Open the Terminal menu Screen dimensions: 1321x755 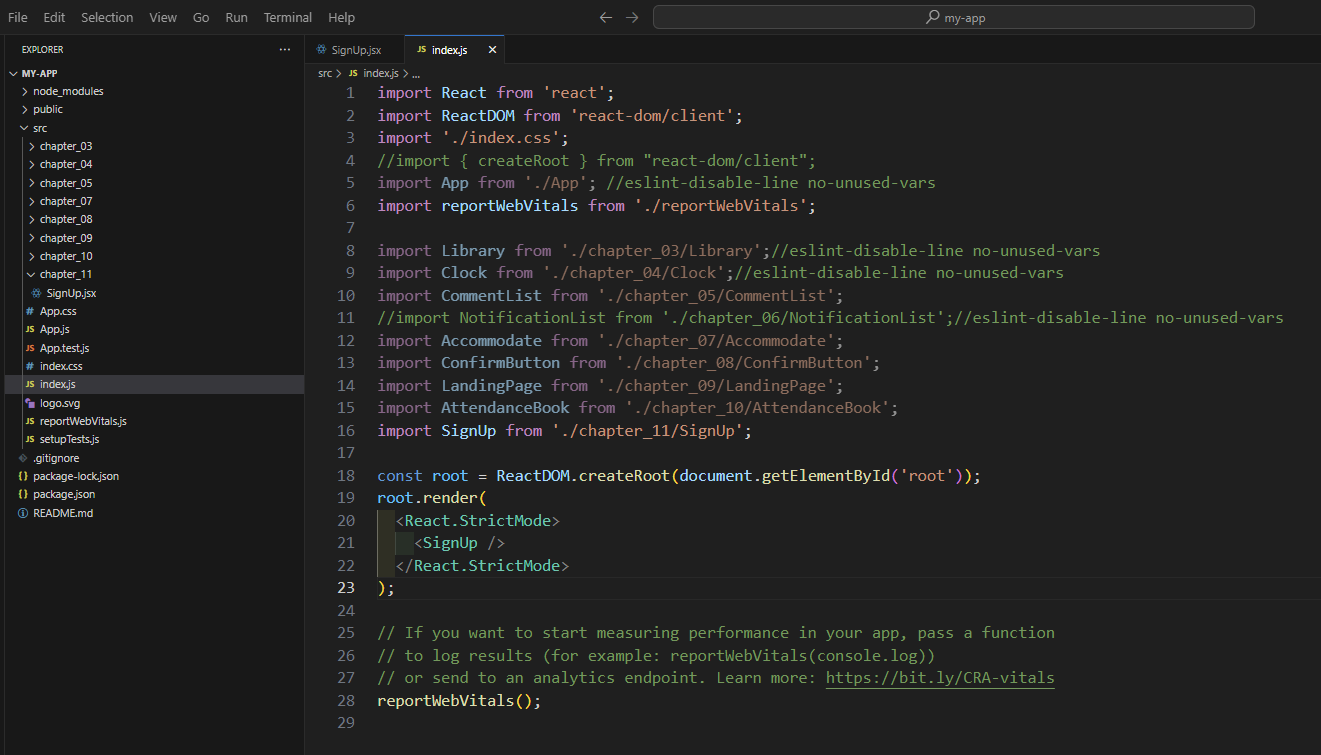287,17
